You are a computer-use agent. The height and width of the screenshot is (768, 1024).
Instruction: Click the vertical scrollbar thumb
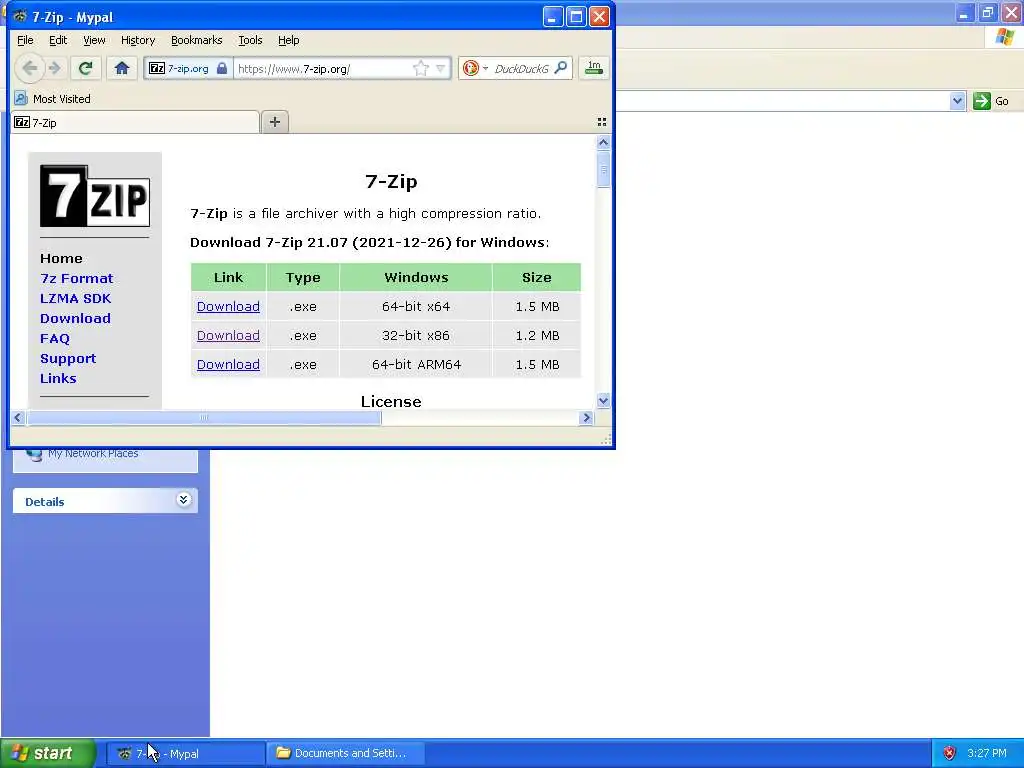pos(603,170)
